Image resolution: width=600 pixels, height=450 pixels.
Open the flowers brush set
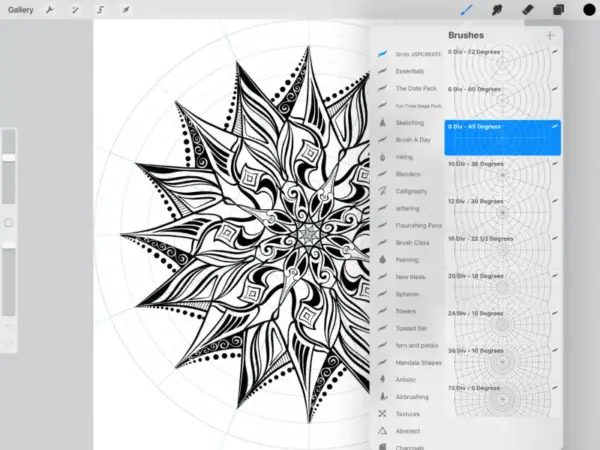409,311
